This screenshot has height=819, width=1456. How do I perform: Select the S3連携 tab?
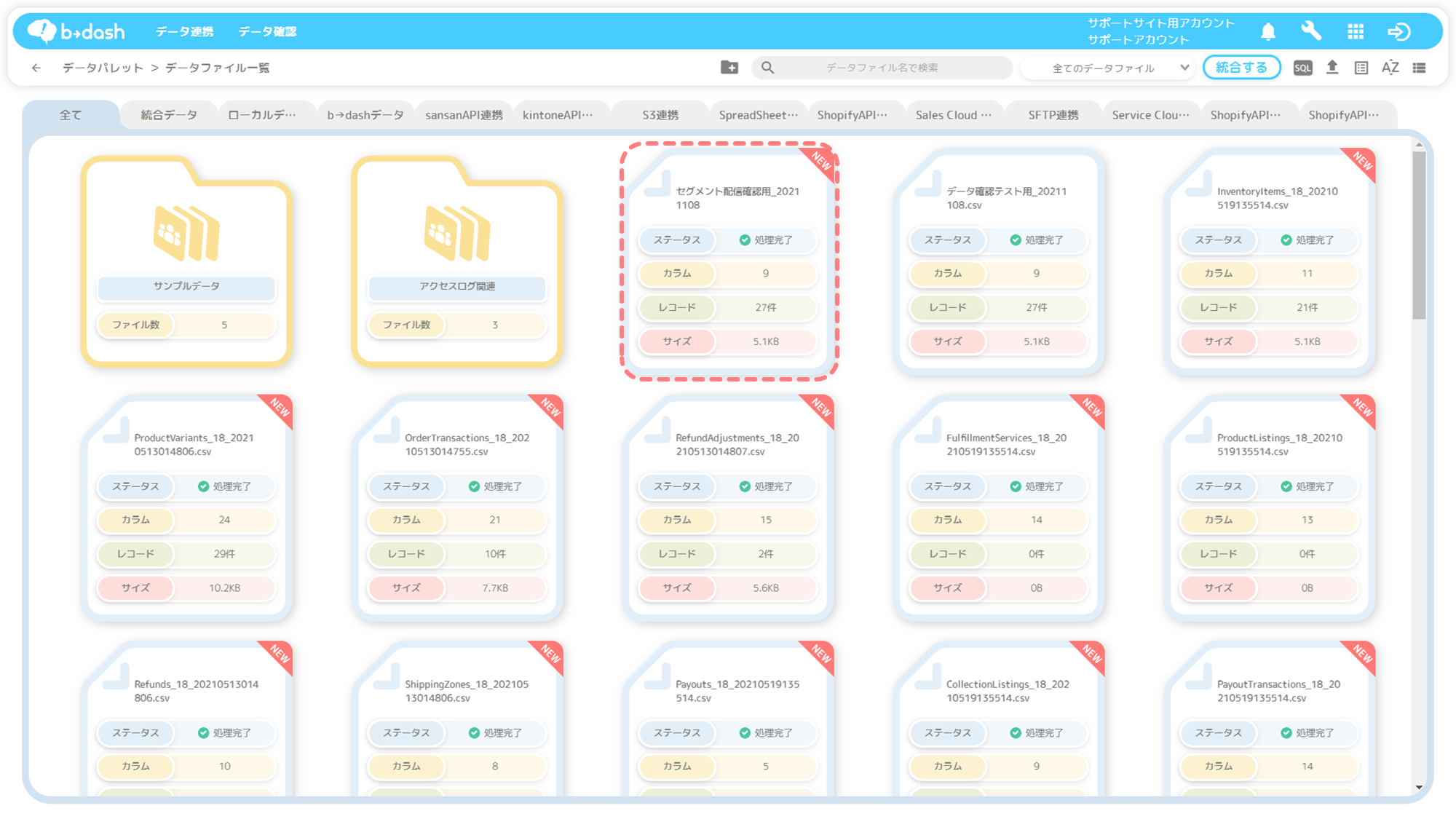coord(660,115)
